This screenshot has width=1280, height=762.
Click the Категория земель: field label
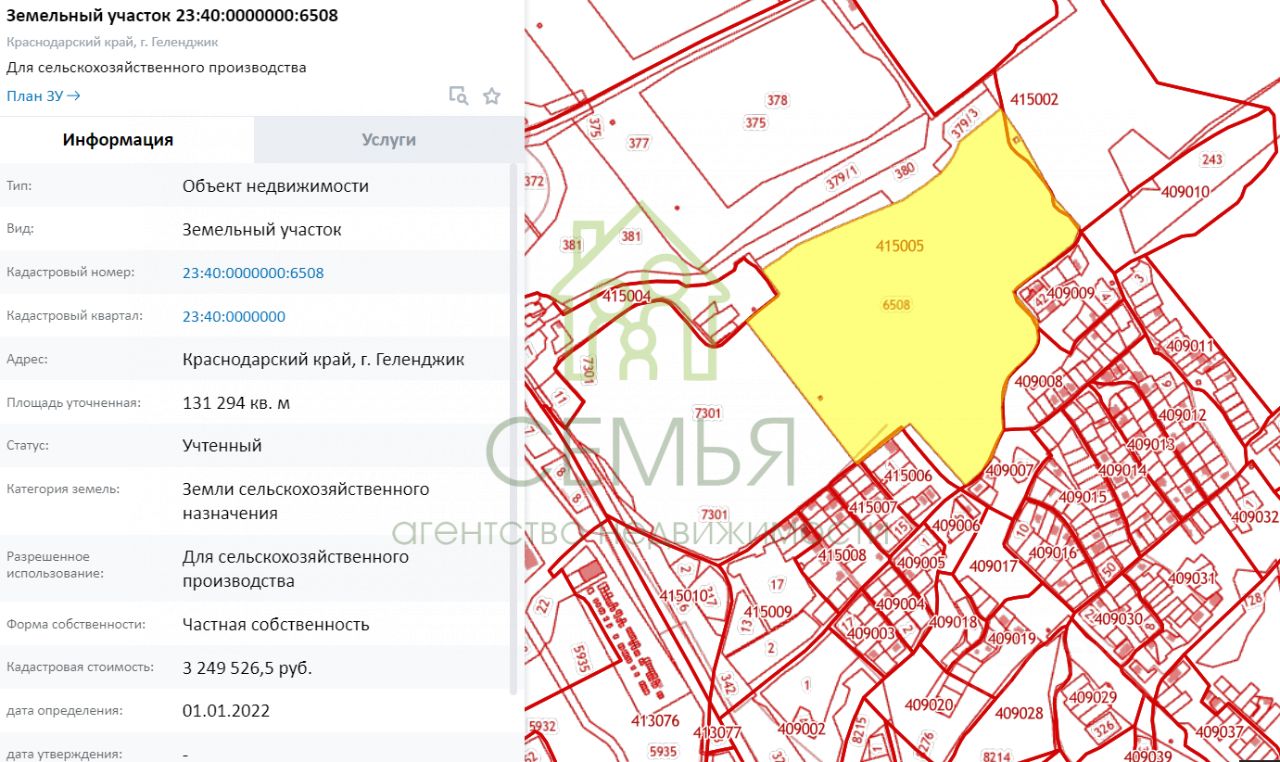(63, 489)
